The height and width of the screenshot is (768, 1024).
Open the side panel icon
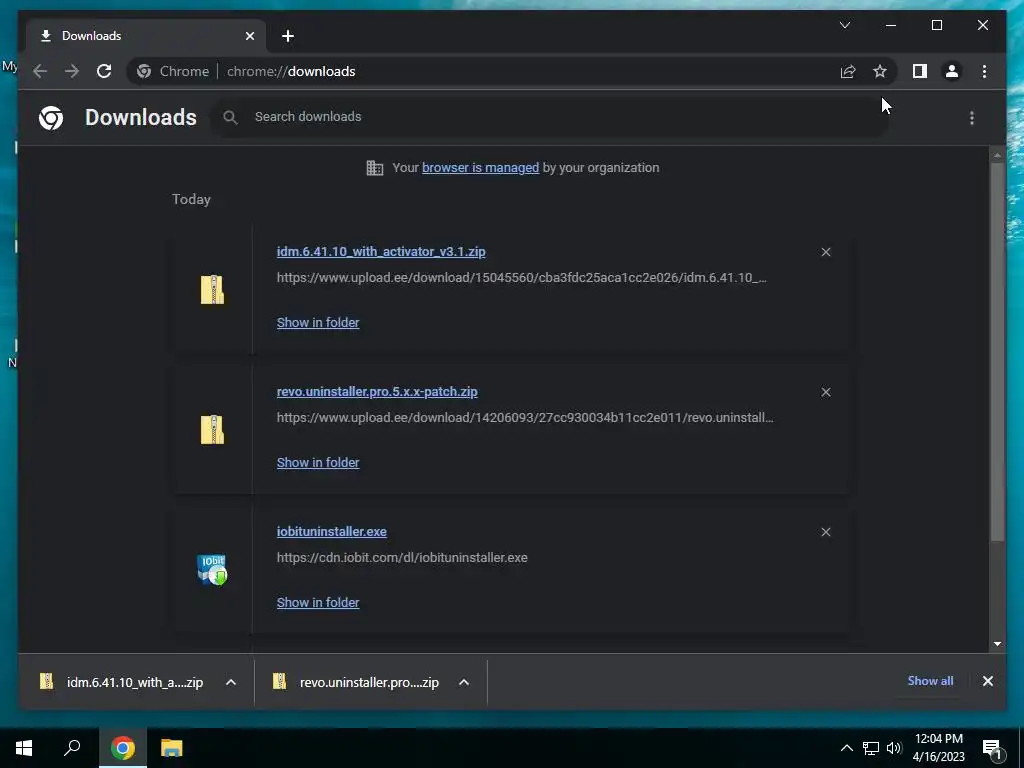(x=920, y=71)
